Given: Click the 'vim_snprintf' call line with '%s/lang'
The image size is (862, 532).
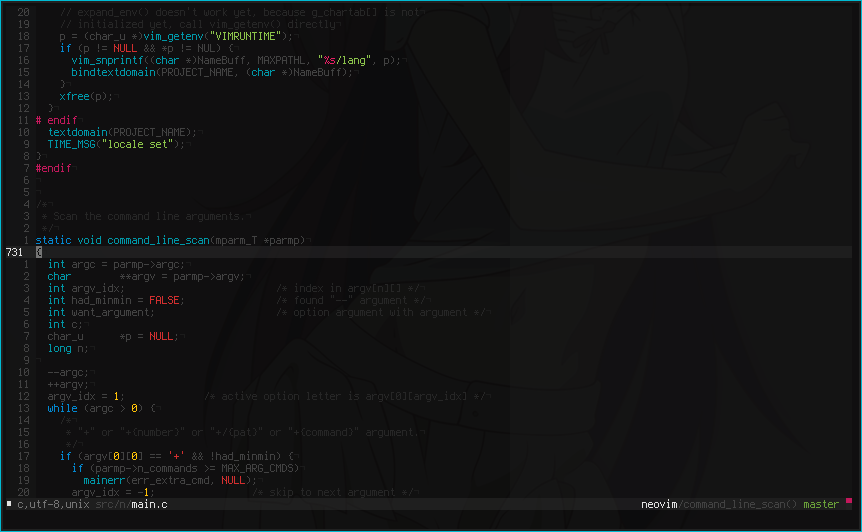Looking at the screenshot, I should click(x=236, y=60).
